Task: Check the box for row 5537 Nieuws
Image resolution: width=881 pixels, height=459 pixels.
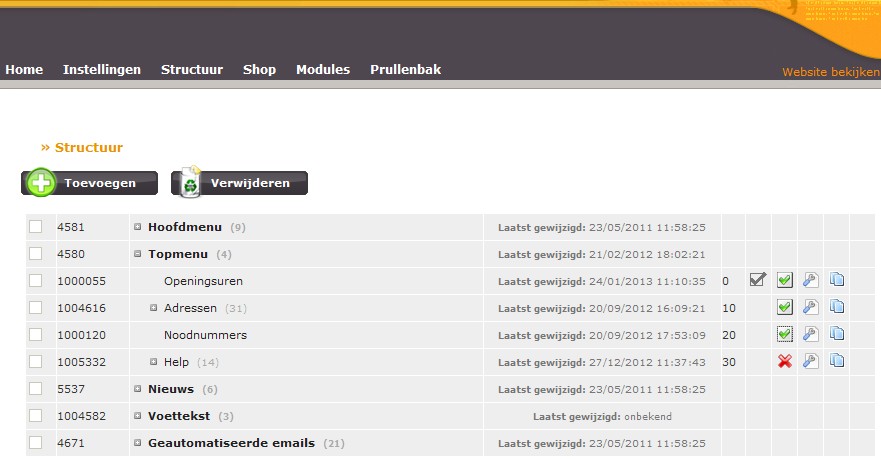Action: (x=35, y=388)
